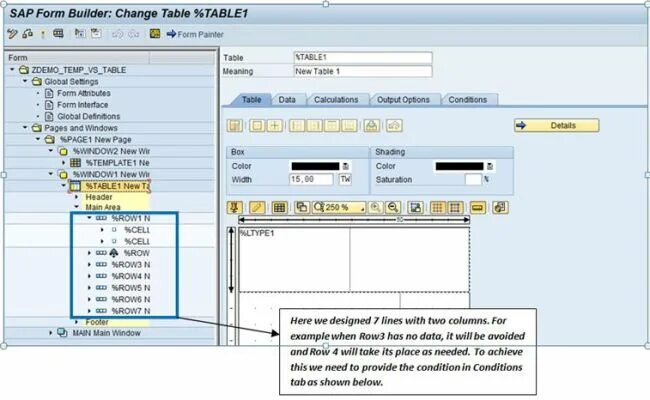Select Form Attributes in the tree
The image size is (650, 400).
[x=83, y=93]
